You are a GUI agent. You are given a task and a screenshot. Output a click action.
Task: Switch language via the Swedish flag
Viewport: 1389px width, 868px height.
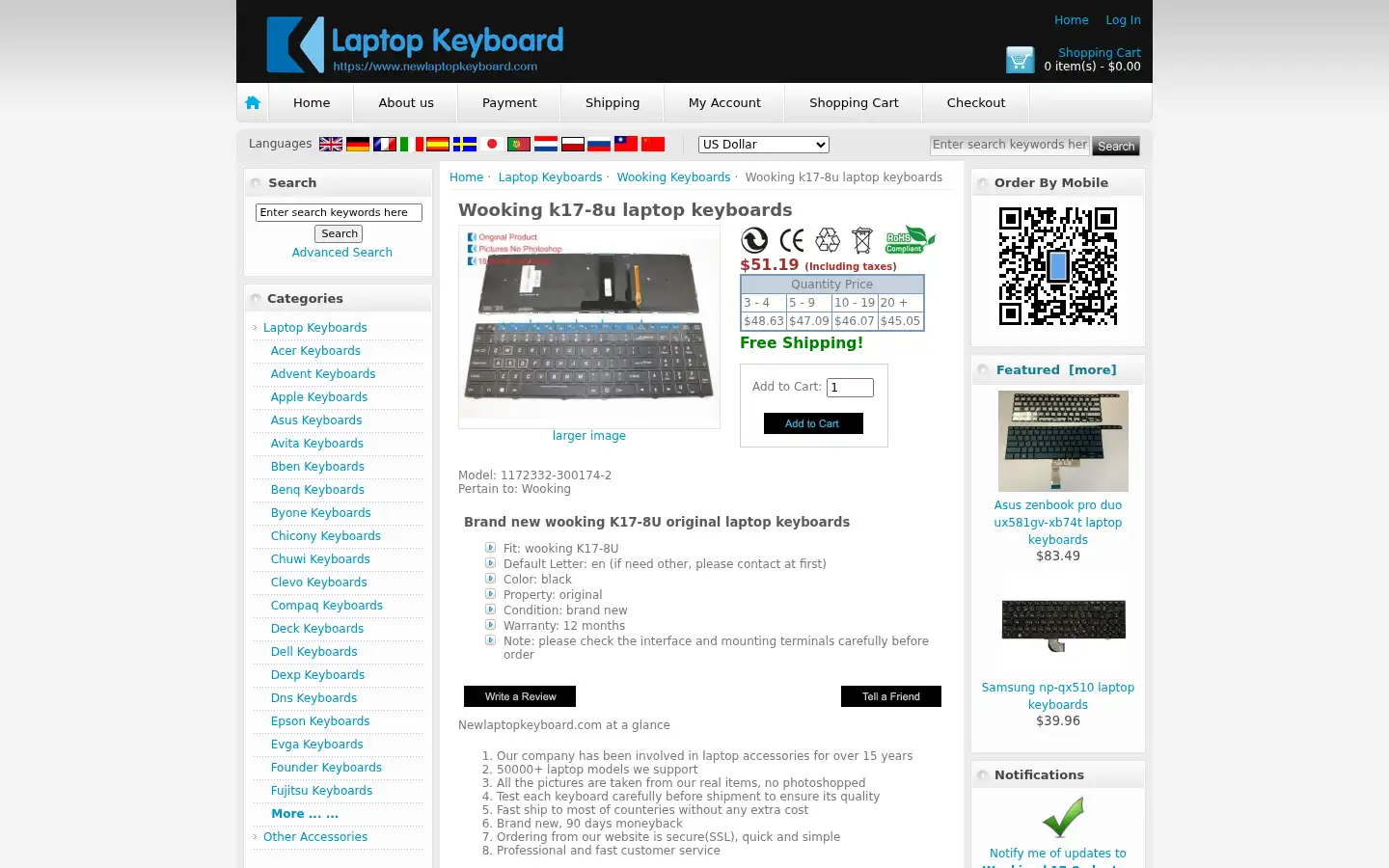coord(465,144)
